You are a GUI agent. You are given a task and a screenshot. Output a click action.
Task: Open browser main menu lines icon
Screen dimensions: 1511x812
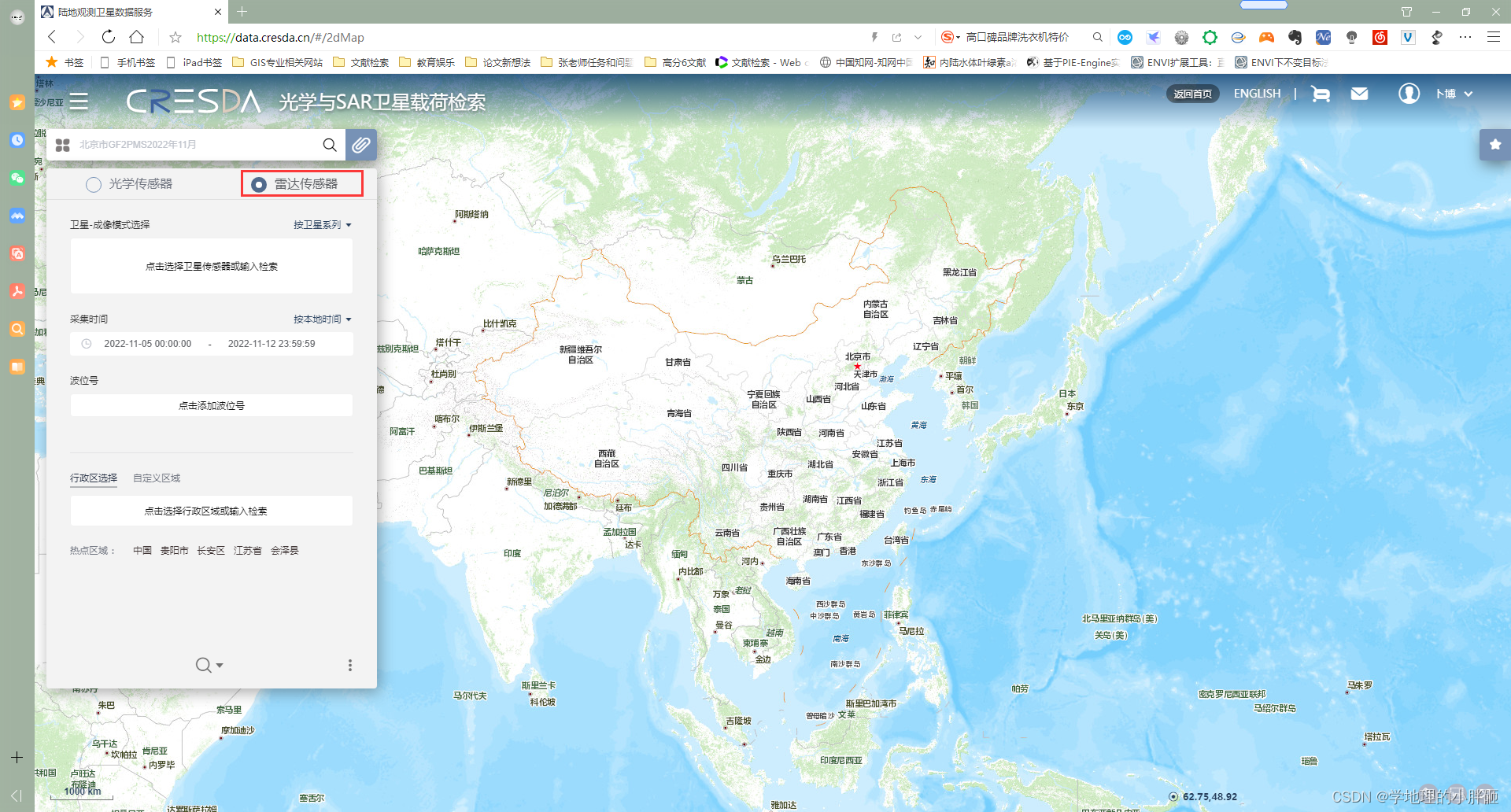click(1493, 37)
